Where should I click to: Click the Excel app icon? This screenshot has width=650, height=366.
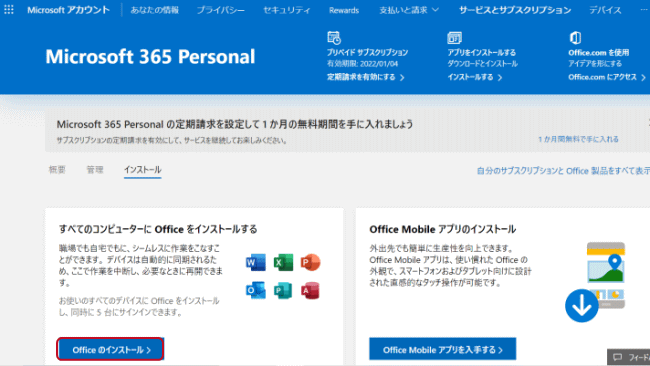pyautogui.click(x=283, y=262)
